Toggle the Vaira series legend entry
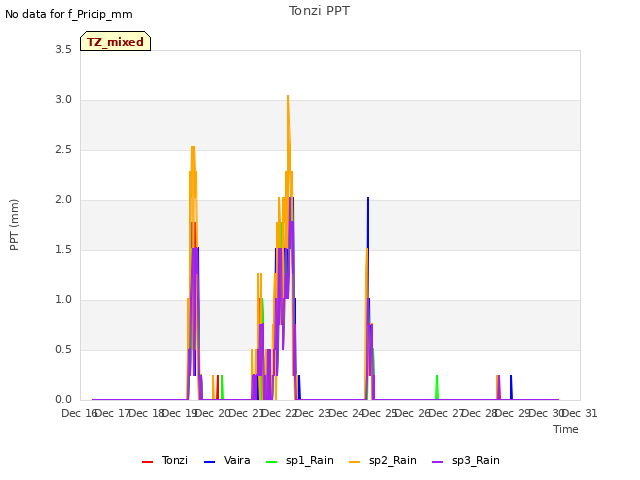Screen dimensions: 640x480 [x=227, y=460]
